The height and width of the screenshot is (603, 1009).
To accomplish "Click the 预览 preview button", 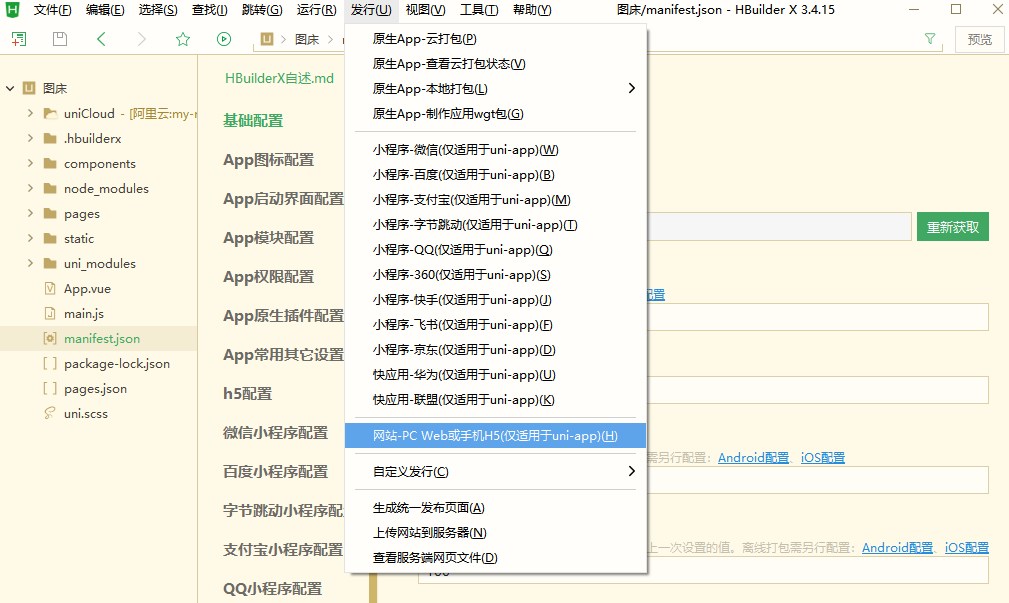I will [x=980, y=39].
